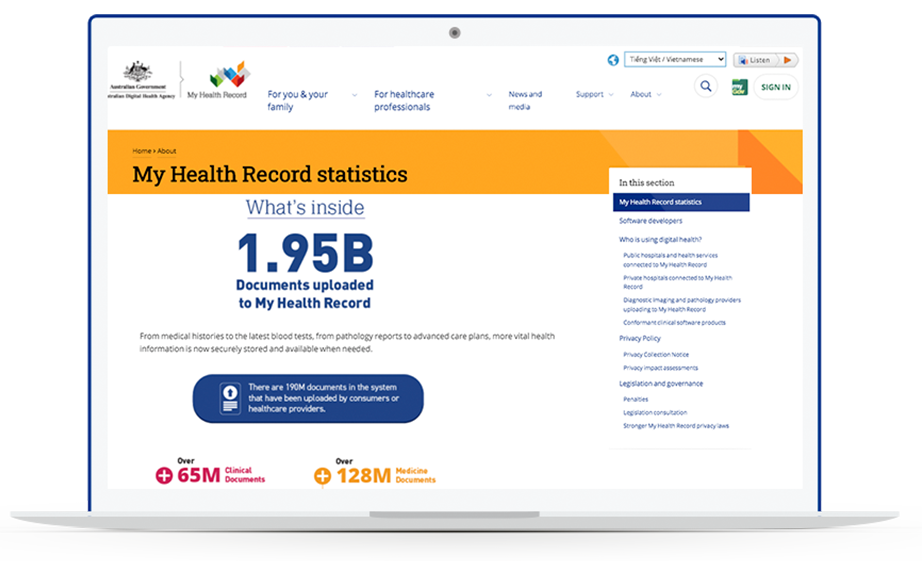Open For you & your family menu

(298, 101)
